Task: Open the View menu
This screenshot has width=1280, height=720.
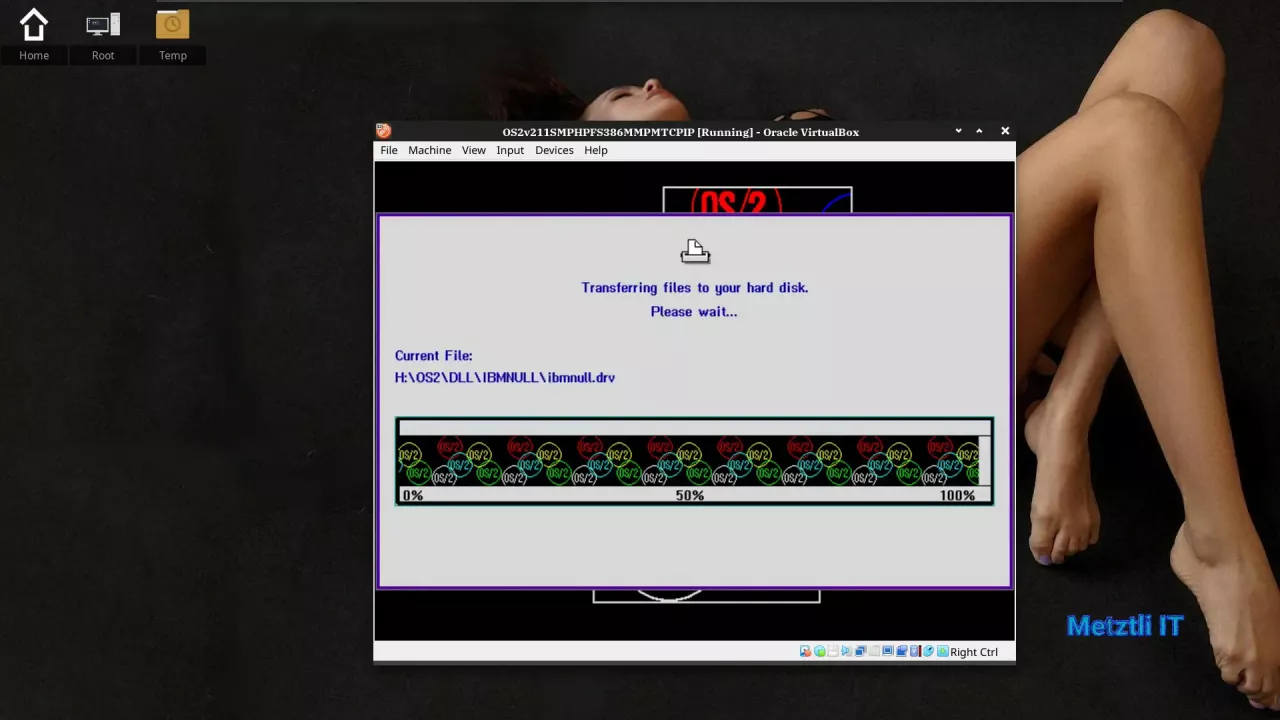Action: coord(474,150)
